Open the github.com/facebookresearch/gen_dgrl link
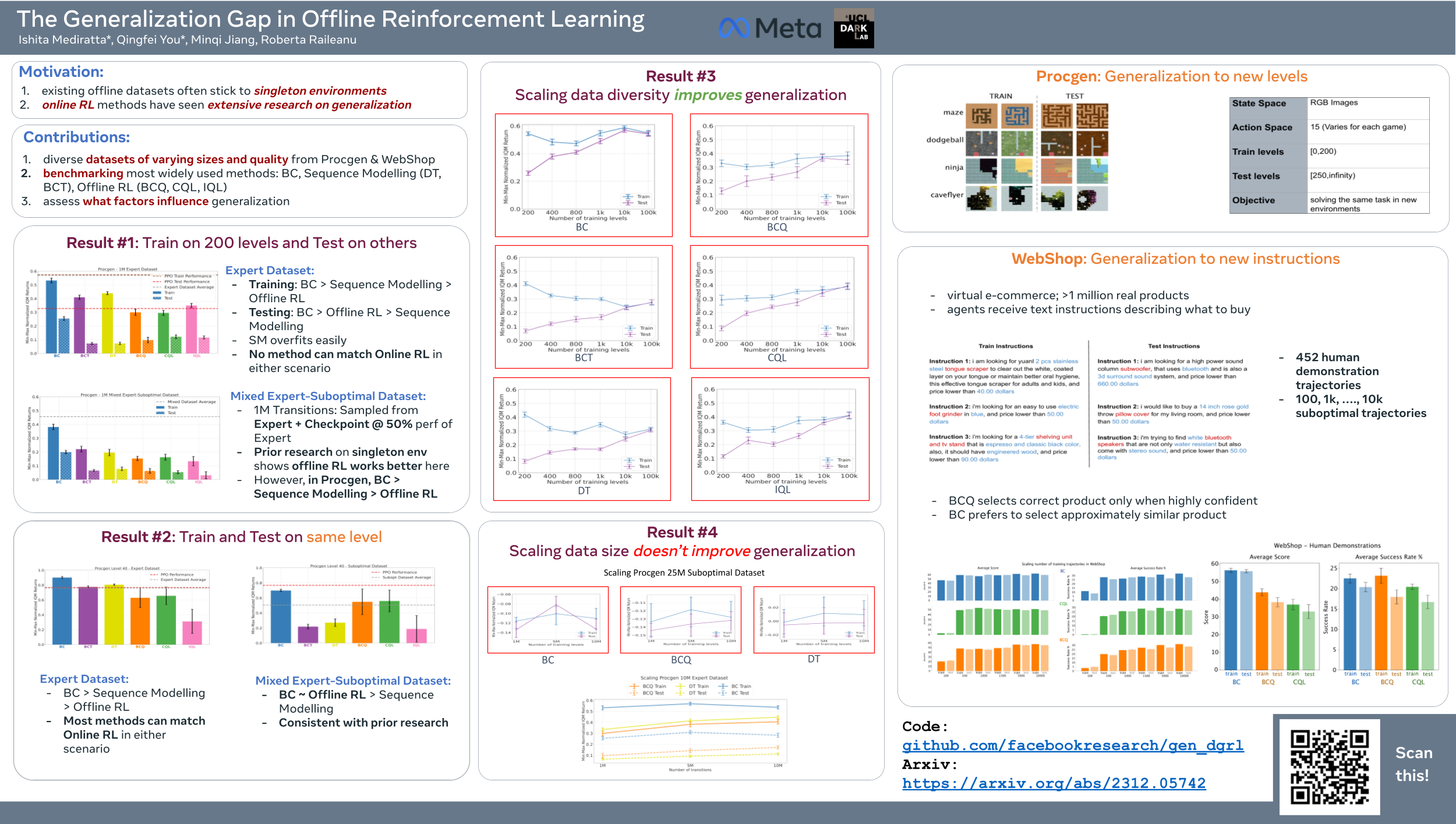1456x824 pixels. pos(1073,745)
